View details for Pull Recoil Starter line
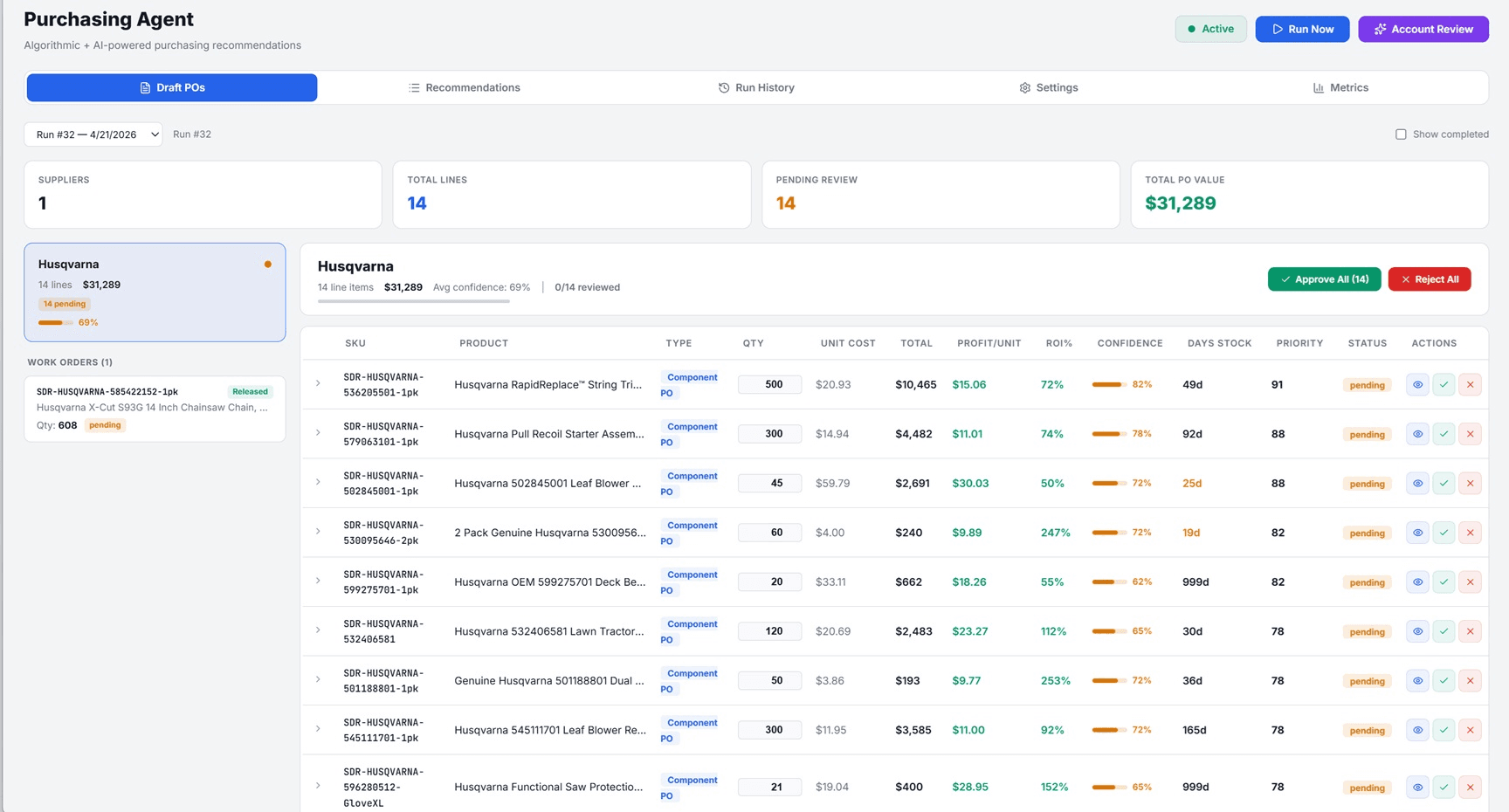 [1417, 434]
